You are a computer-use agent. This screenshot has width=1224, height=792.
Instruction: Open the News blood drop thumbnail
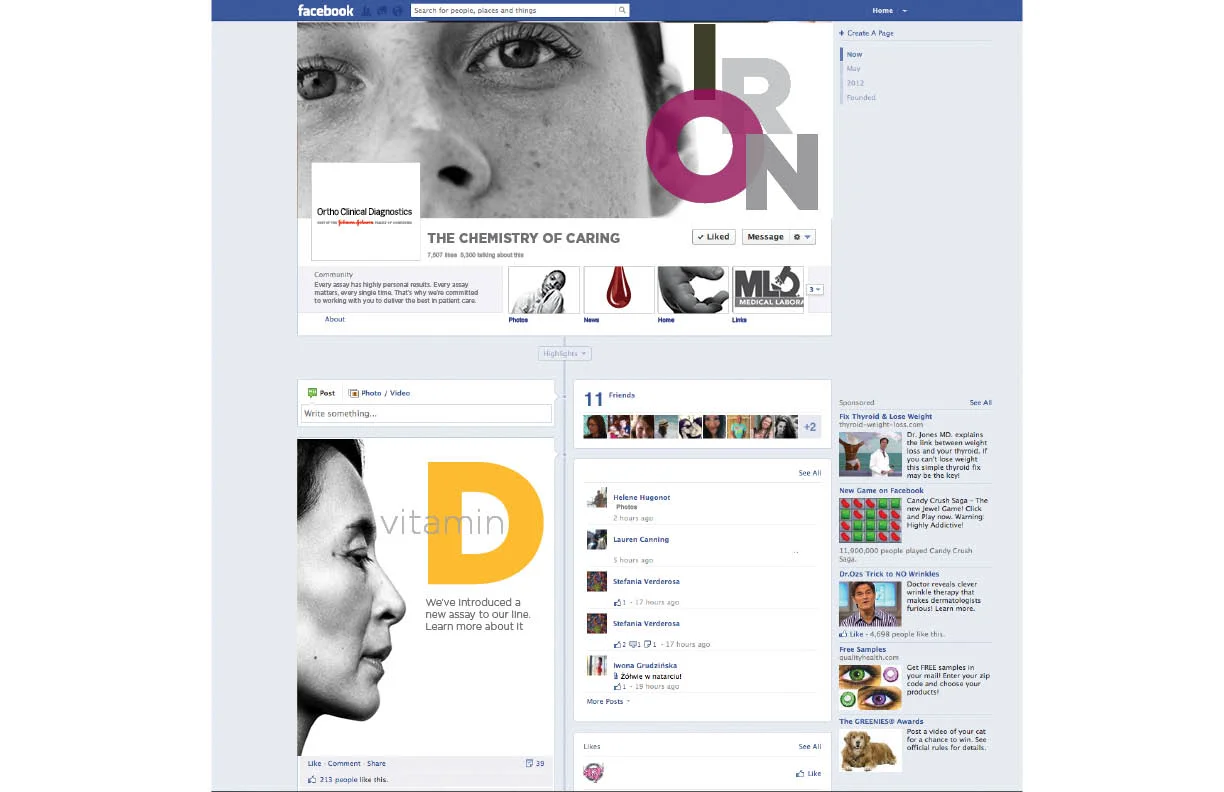tap(619, 290)
